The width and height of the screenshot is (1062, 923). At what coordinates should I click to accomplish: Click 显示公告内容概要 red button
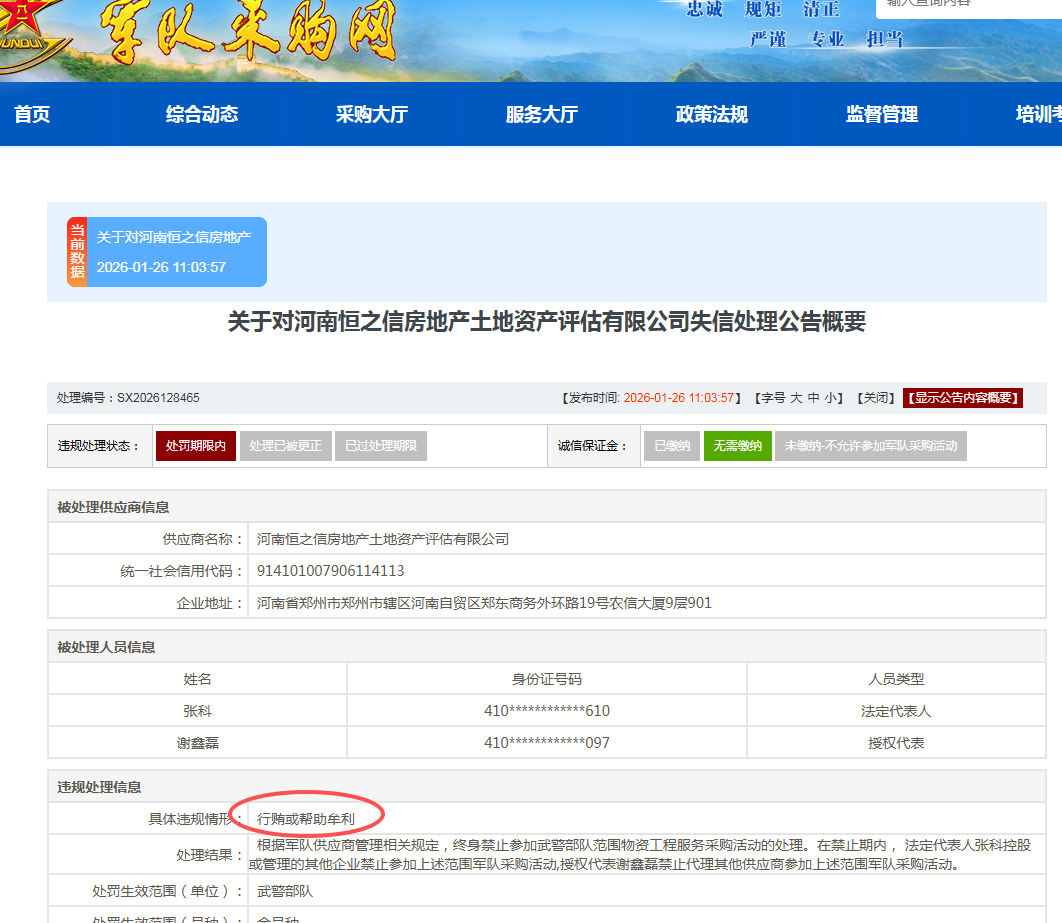pos(962,398)
